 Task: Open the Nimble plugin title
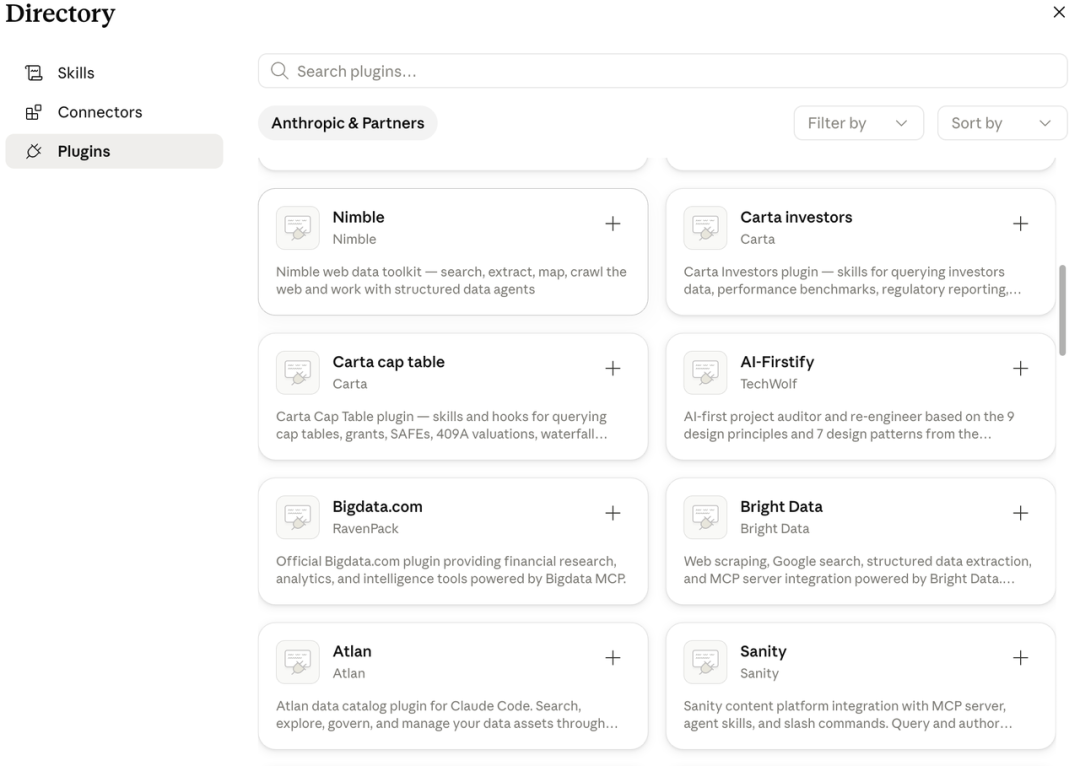pos(358,217)
